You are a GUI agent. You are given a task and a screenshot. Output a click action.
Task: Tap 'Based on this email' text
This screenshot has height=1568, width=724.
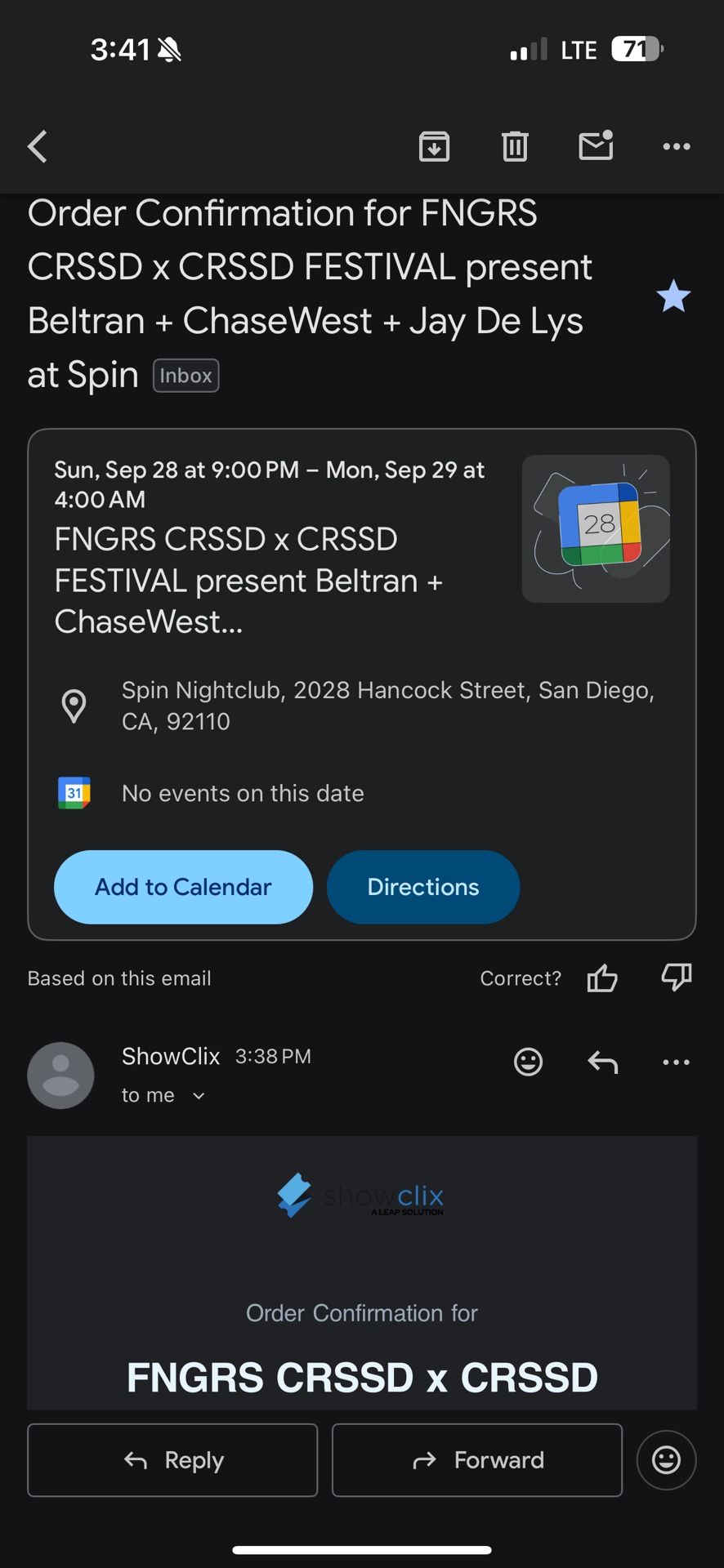pos(119,978)
